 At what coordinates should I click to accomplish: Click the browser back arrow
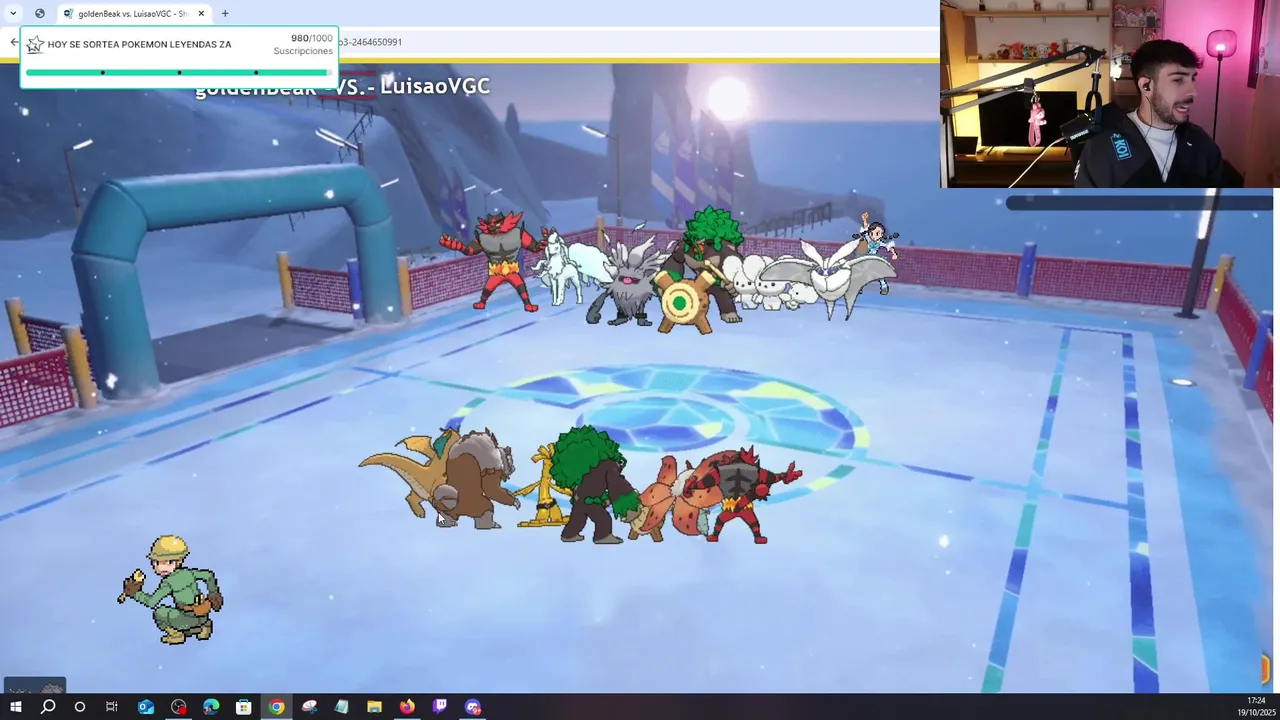(13, 42)
